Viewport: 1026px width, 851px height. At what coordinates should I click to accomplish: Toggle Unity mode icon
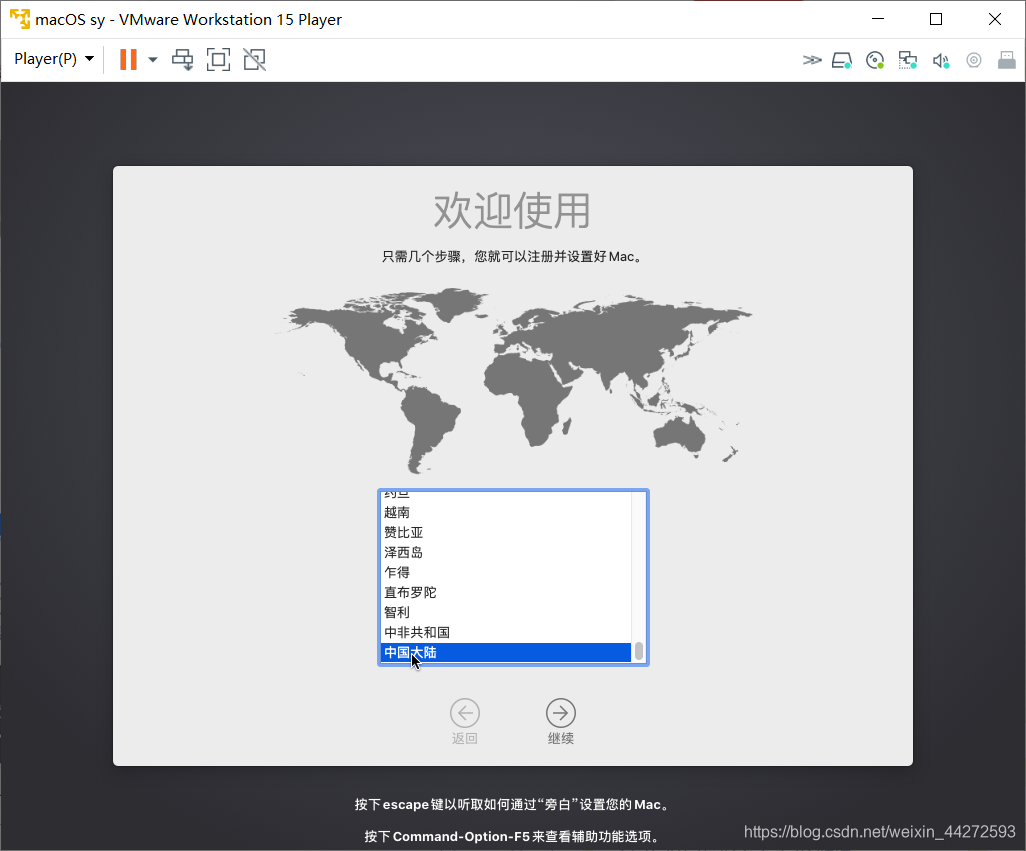tap(254, 60)
